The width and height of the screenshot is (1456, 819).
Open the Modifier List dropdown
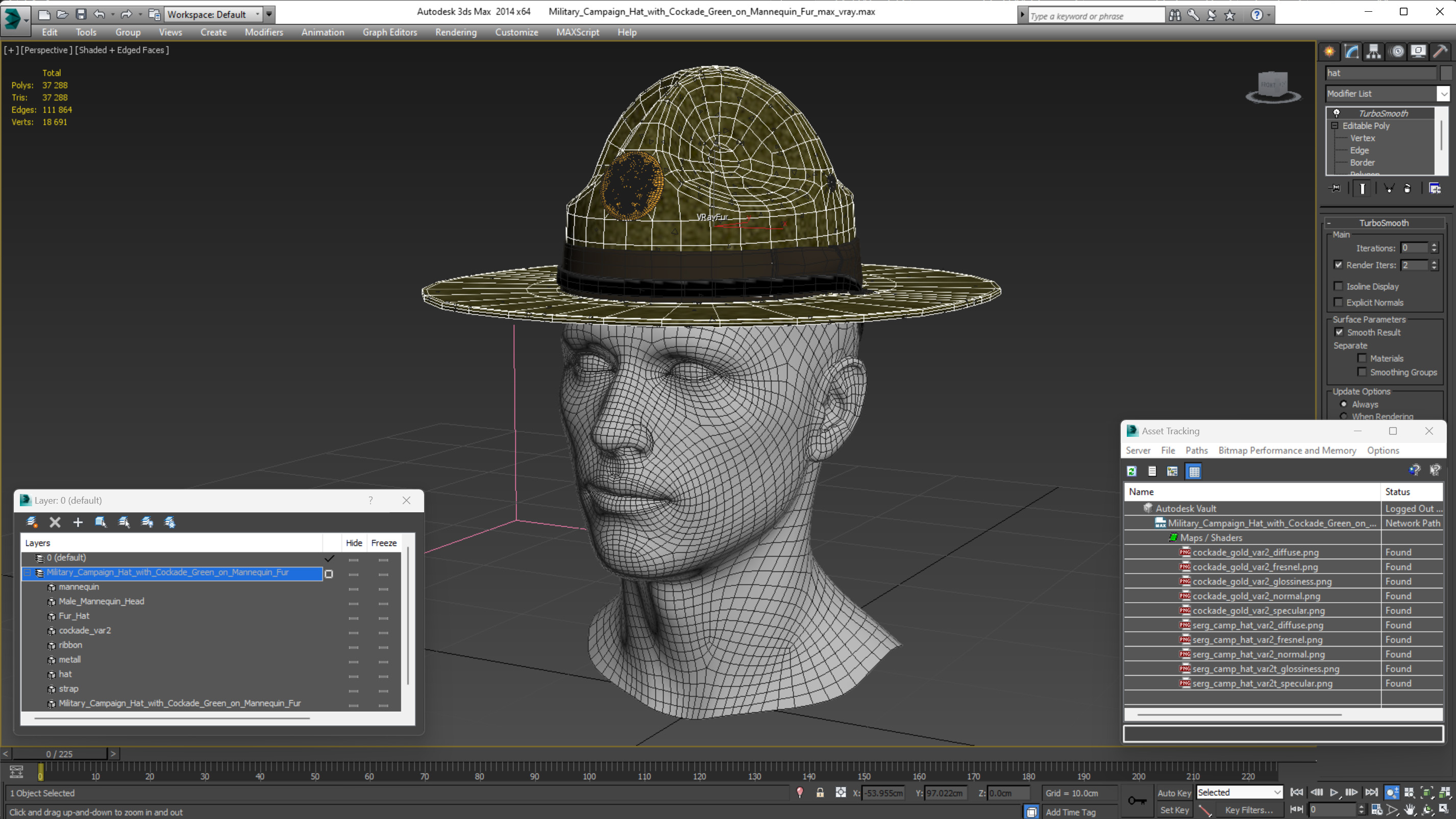[1443, 93]
